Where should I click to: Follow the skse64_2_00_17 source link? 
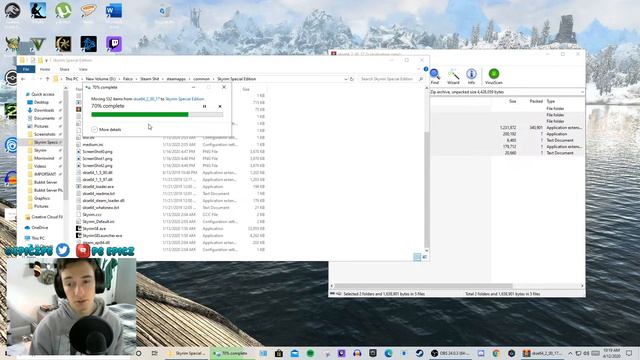coord(147,99)
